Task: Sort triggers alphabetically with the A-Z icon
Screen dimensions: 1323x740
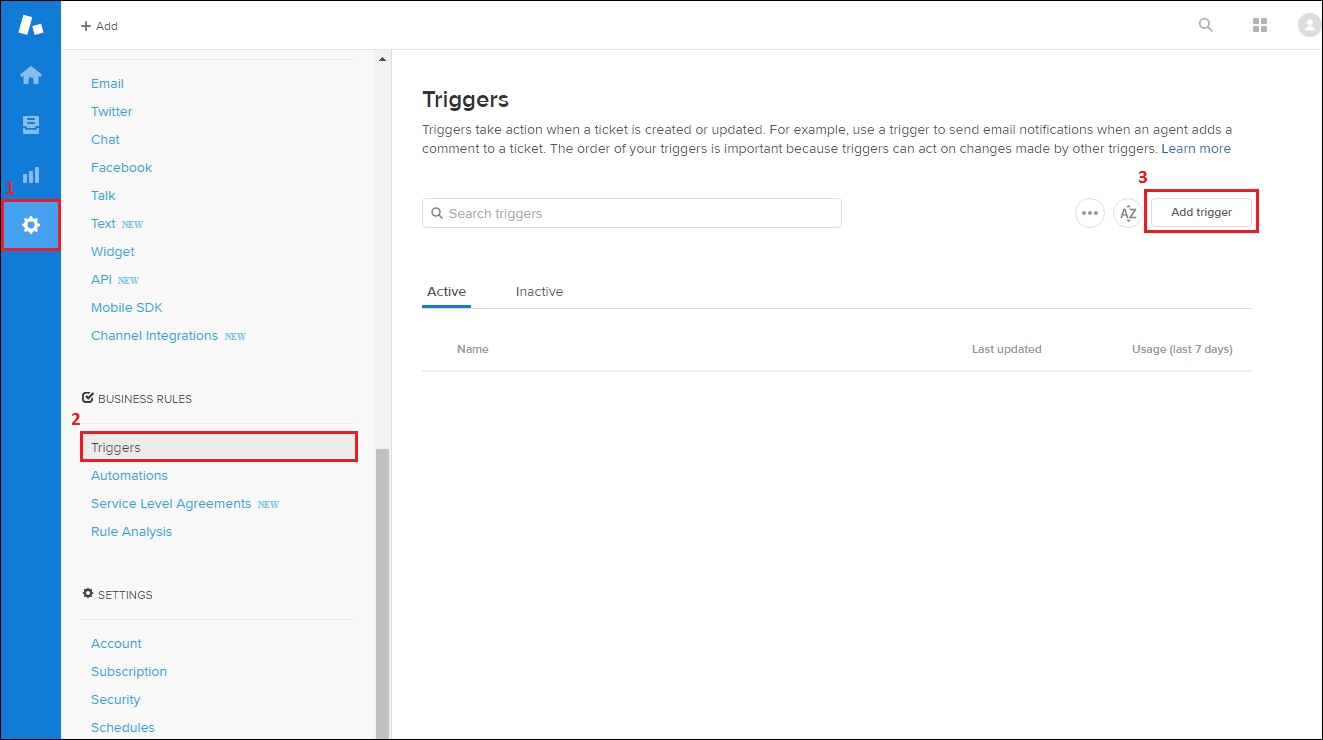Action: click(1127, 213)
